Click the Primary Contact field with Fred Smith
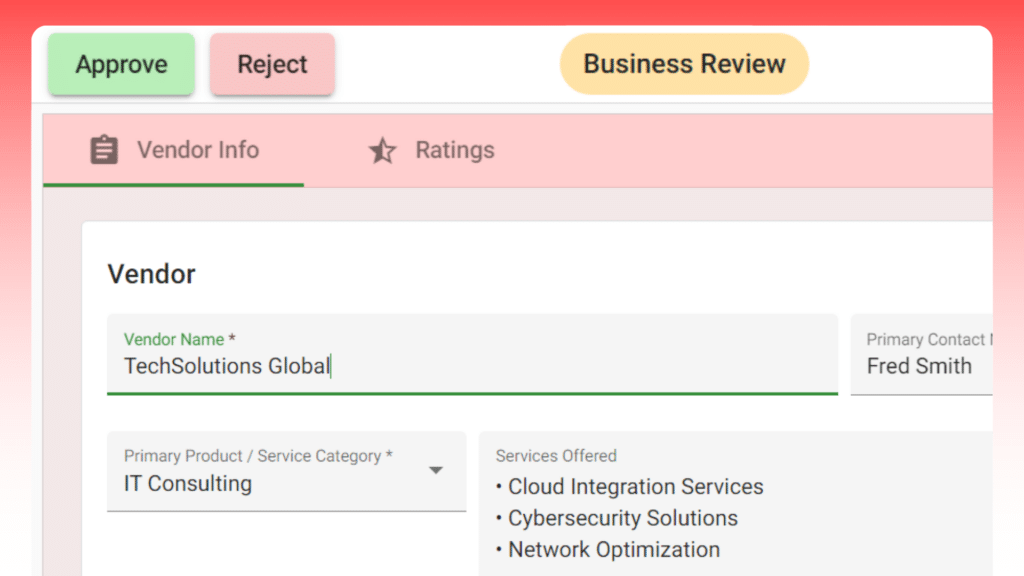Viewport: 1024px width, 576px height. point(921,355)
